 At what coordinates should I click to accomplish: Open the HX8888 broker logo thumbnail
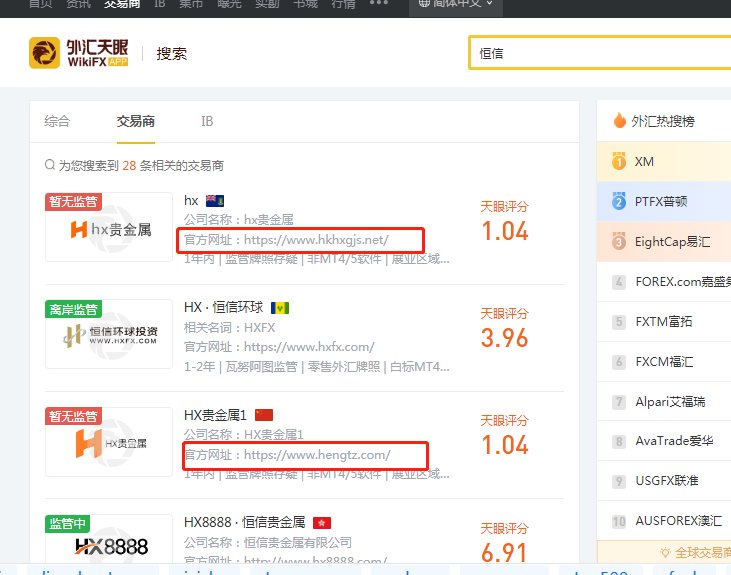pyautogui.click(x=109, y=539)
